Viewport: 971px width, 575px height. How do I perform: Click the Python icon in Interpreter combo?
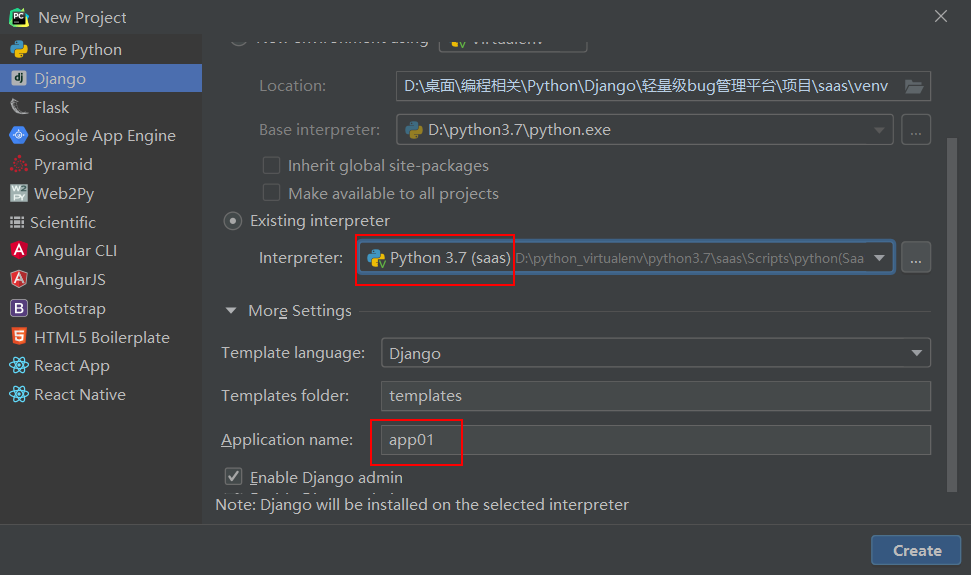click(376, 258)
